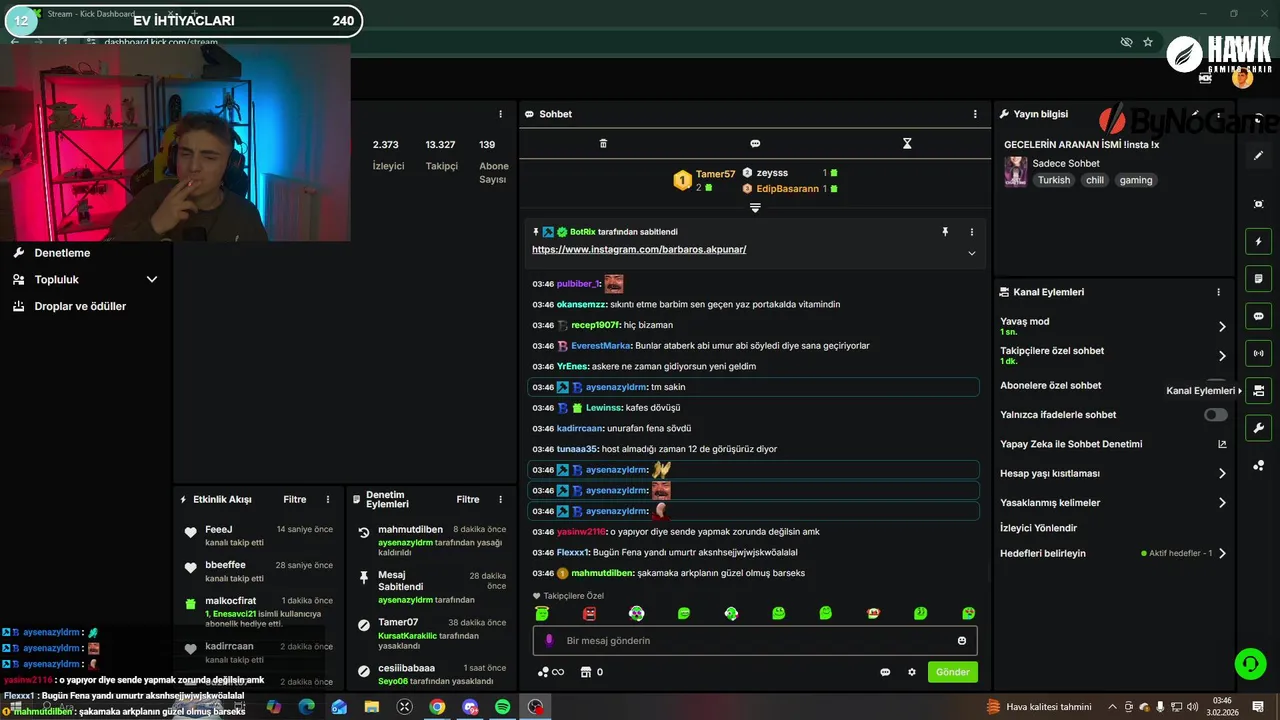Image resolution: width=1280 pixels, height=720 pixels.
Task: Click the channel points infinity icon
Action: (551, 672)
